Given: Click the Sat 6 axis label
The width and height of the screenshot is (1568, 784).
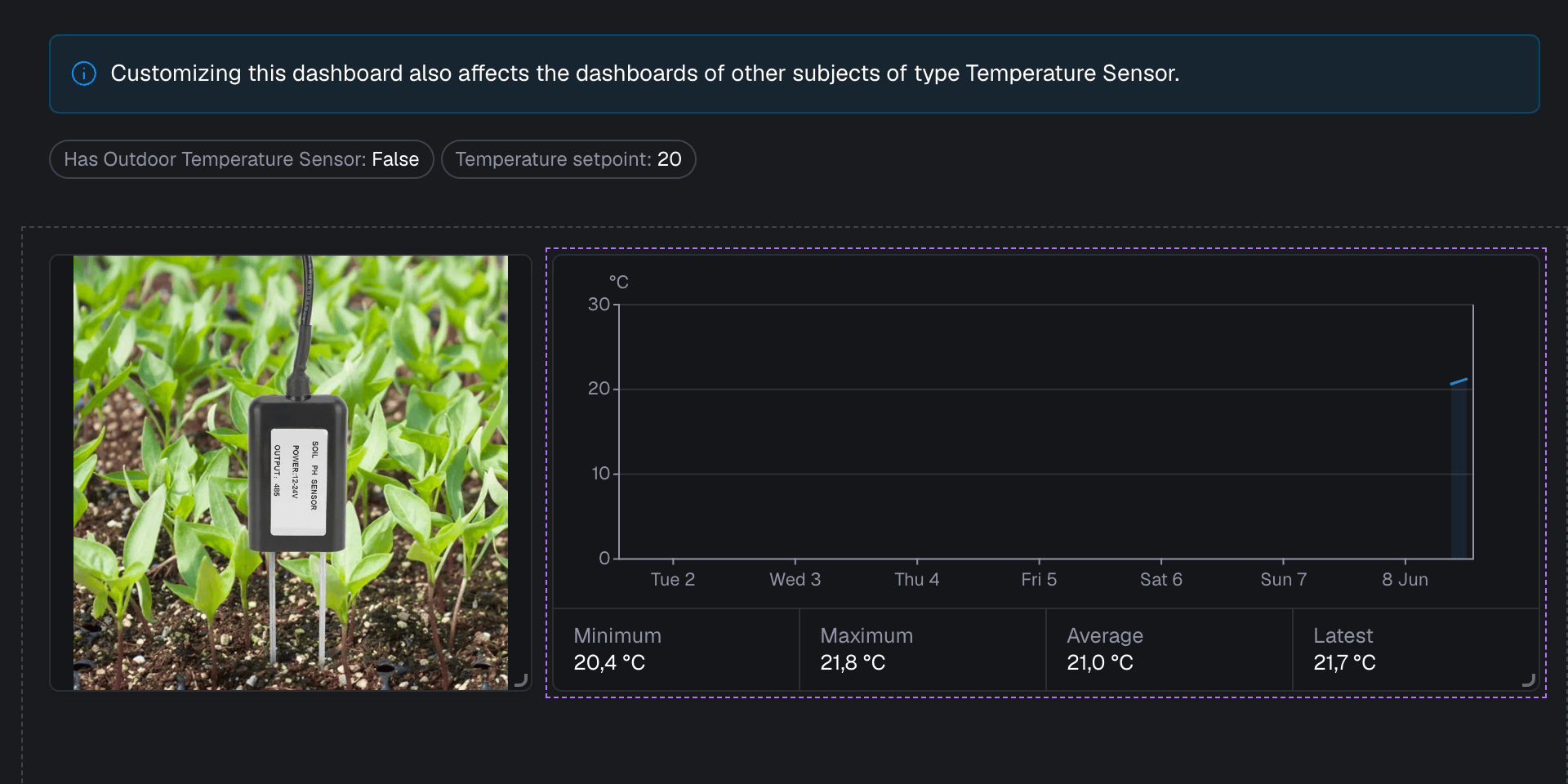Looking at the screenshot, I should (x=1161, y=580).
